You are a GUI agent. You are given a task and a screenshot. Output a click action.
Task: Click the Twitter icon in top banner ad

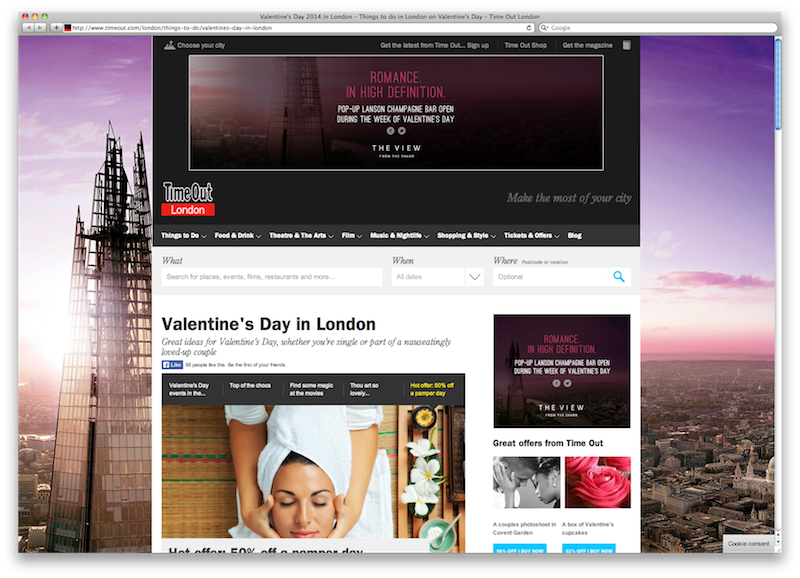click(x=402, y=131)
